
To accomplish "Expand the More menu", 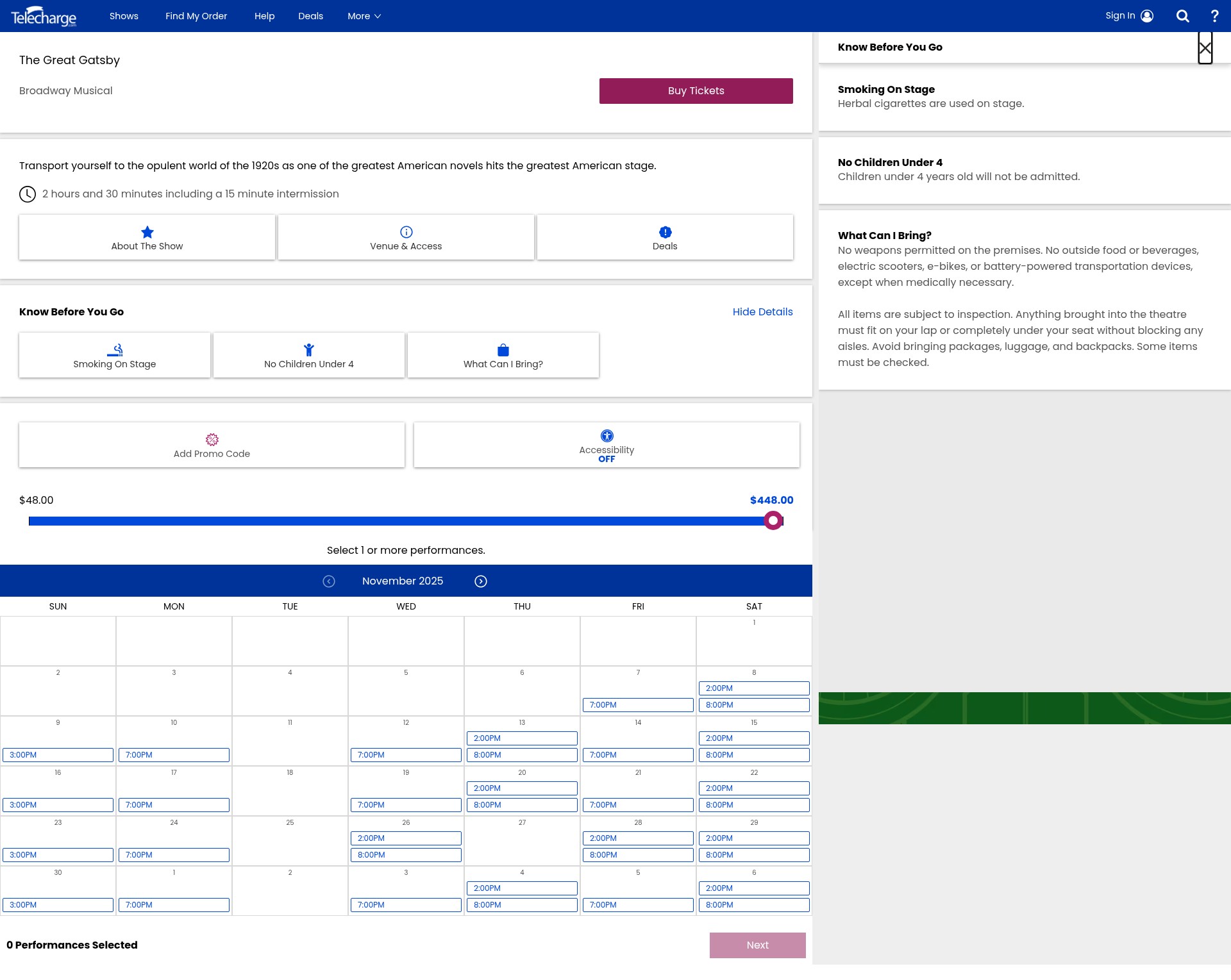I will [x=364, y=16].
